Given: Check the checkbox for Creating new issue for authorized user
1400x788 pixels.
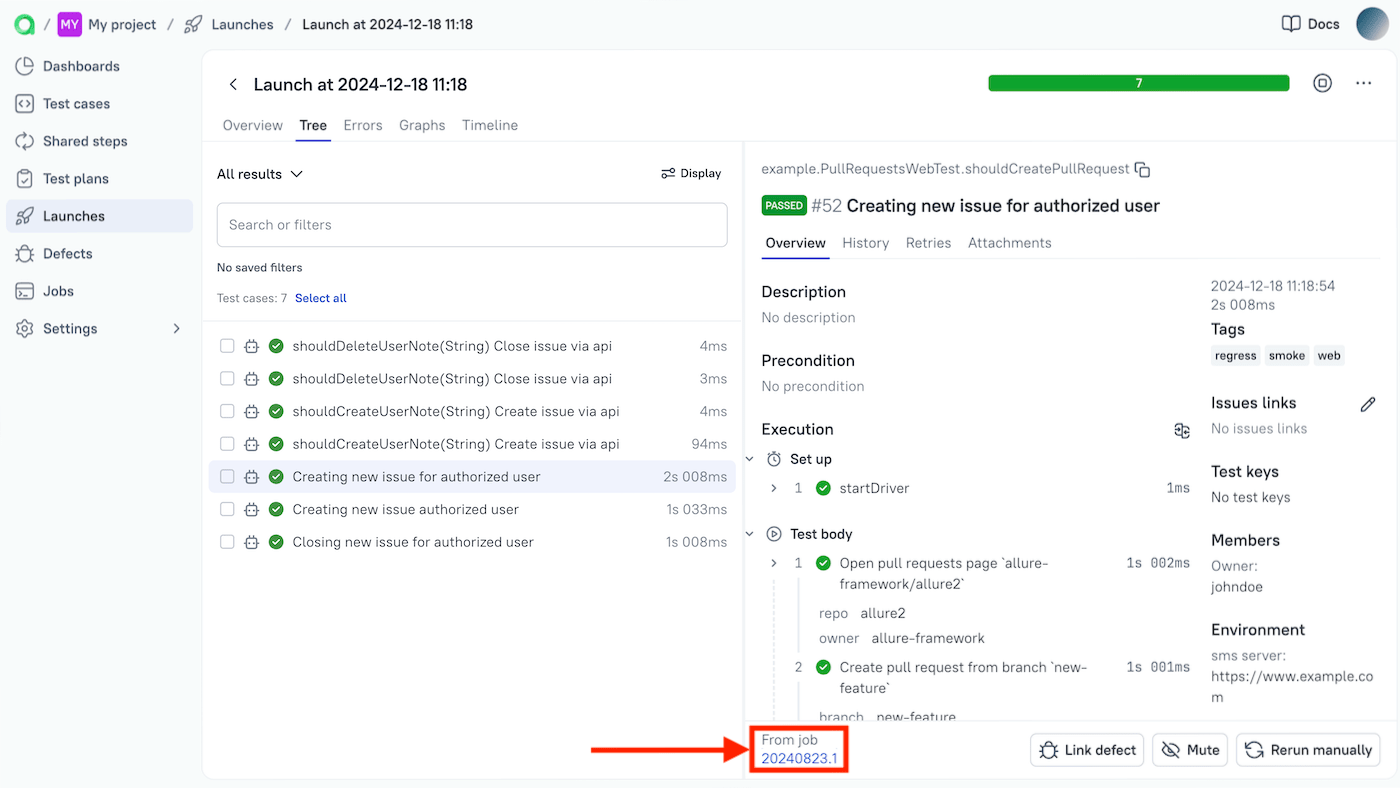Looking at the screenshot, I should (226, 476).
